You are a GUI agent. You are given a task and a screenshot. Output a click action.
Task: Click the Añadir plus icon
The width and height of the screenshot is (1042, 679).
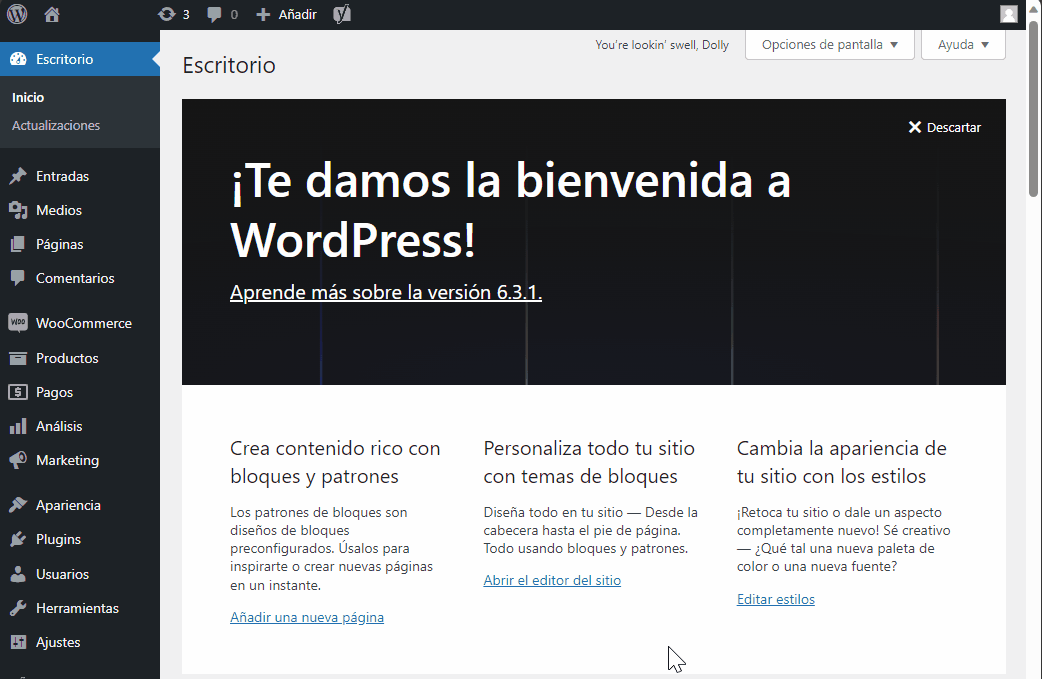[263, 15]
